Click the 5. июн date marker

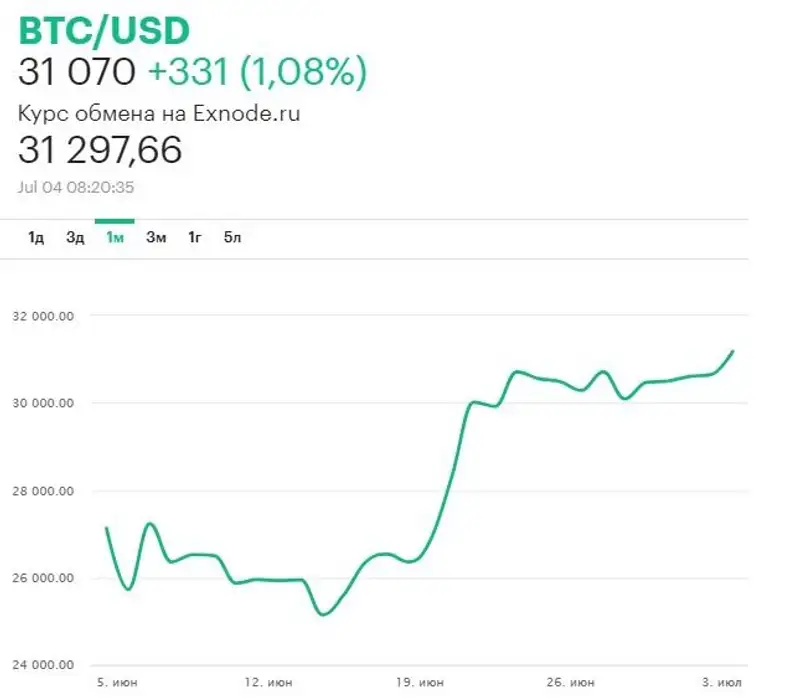pyautogui.click(x=119, y=682)
